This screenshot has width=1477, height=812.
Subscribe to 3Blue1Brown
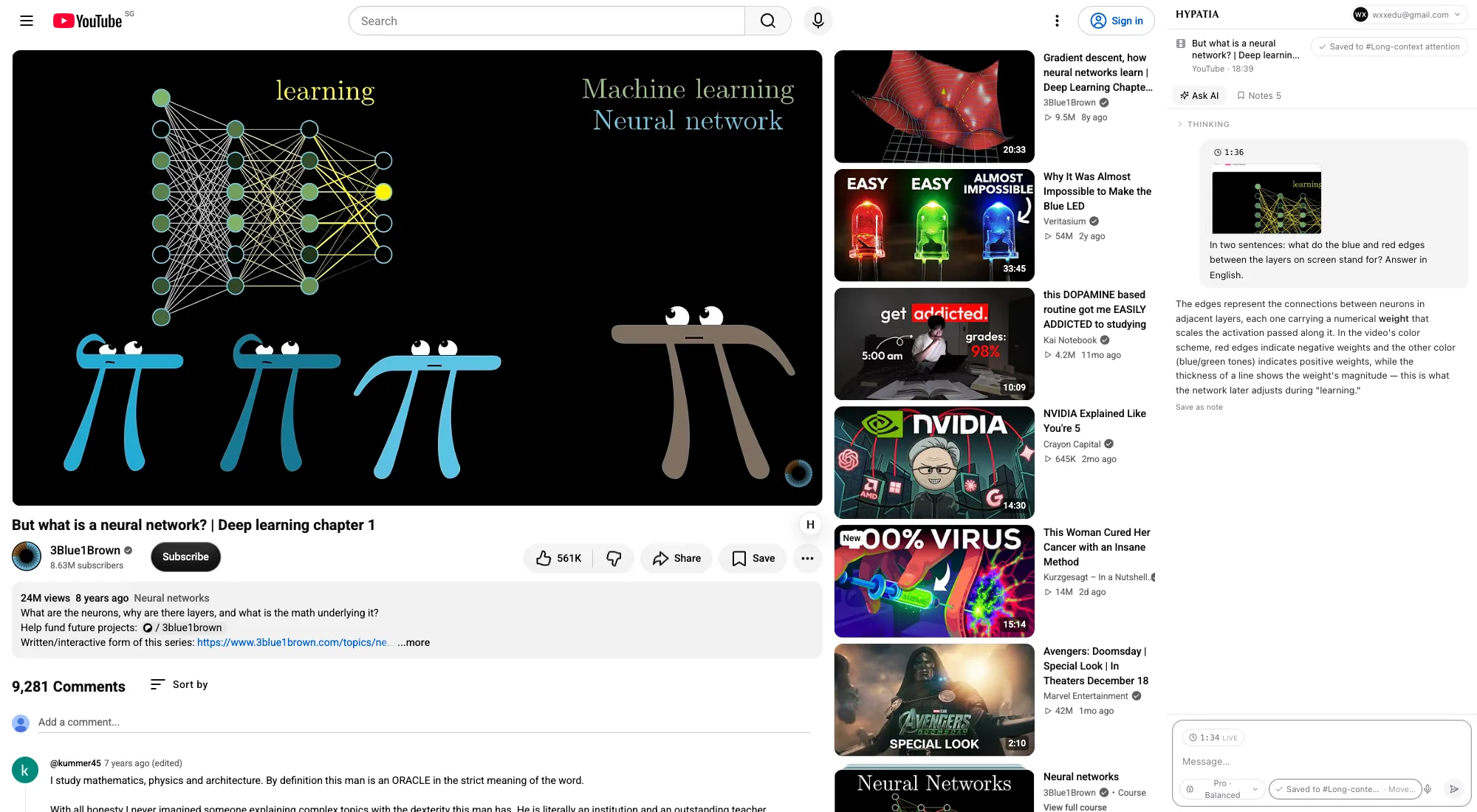click(185, 557)
